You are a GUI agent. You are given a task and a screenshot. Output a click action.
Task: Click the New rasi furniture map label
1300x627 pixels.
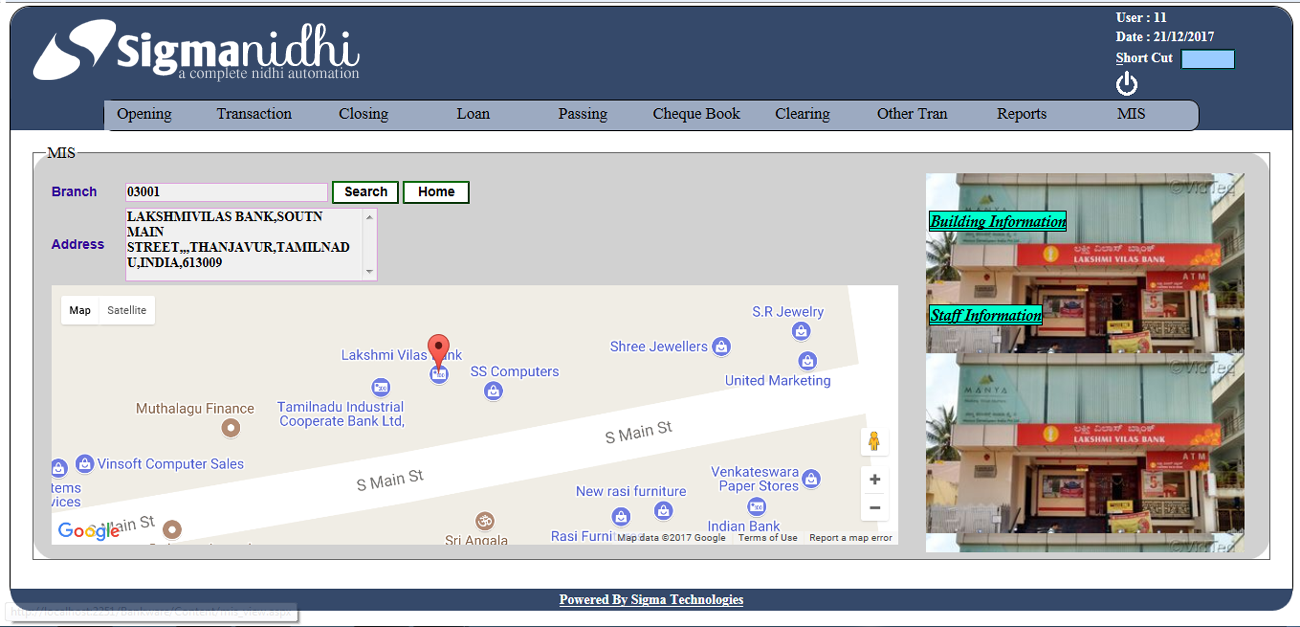click(x=631, y=491)
